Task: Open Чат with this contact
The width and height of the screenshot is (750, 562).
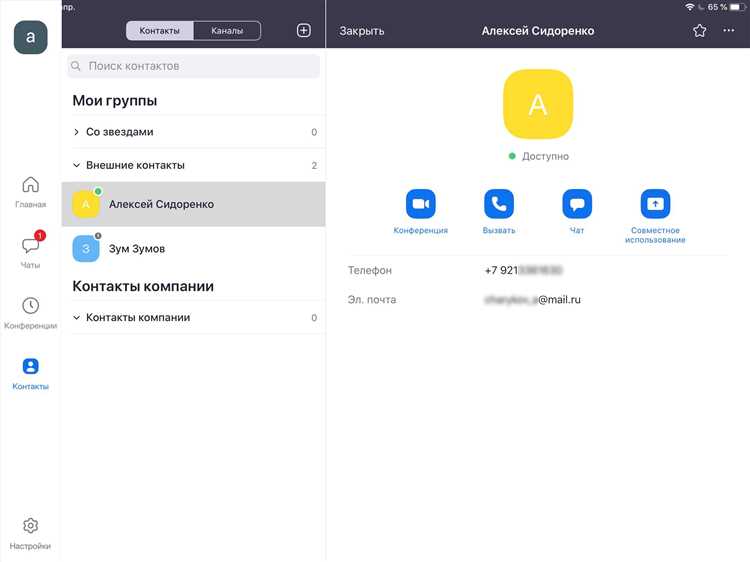Action: 577,204
